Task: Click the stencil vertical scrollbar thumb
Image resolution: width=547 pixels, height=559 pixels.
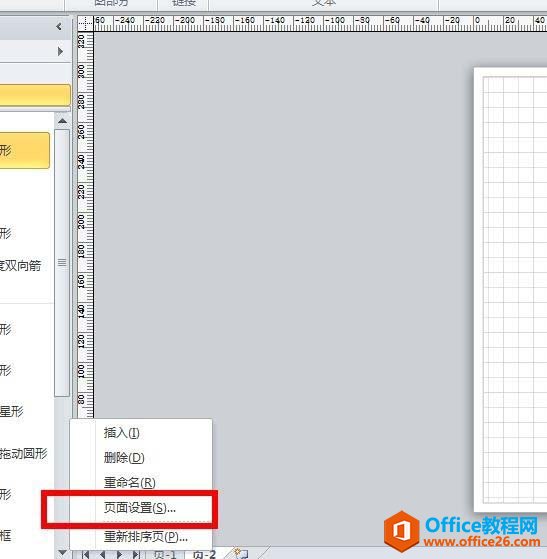Action: tap(62, 263)
